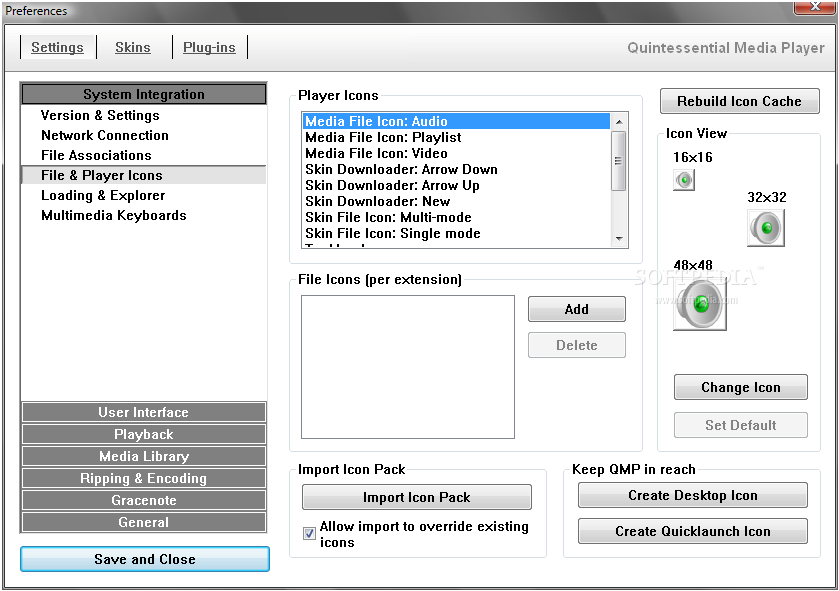Expand the Ripping & Encoding section
This screenshot has width=839, height=591.
[x=144, y=478]
